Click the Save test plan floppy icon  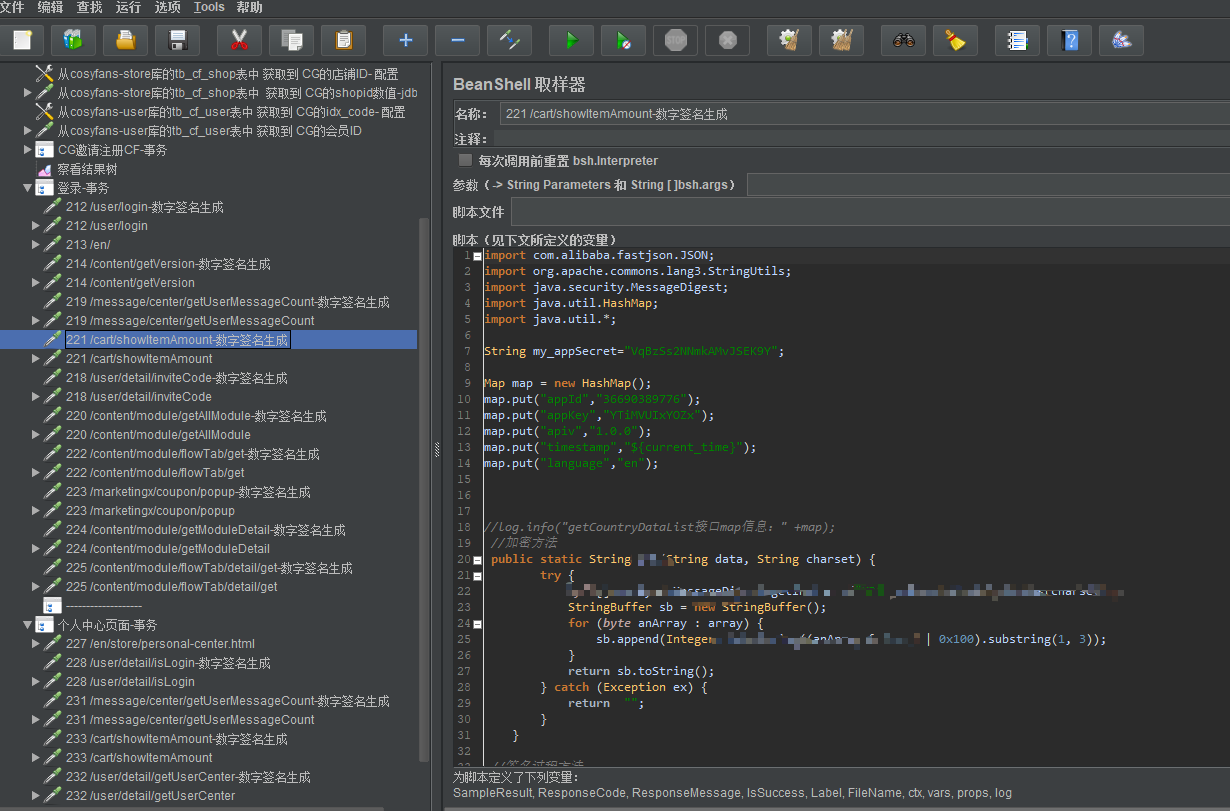coord(178,40)
